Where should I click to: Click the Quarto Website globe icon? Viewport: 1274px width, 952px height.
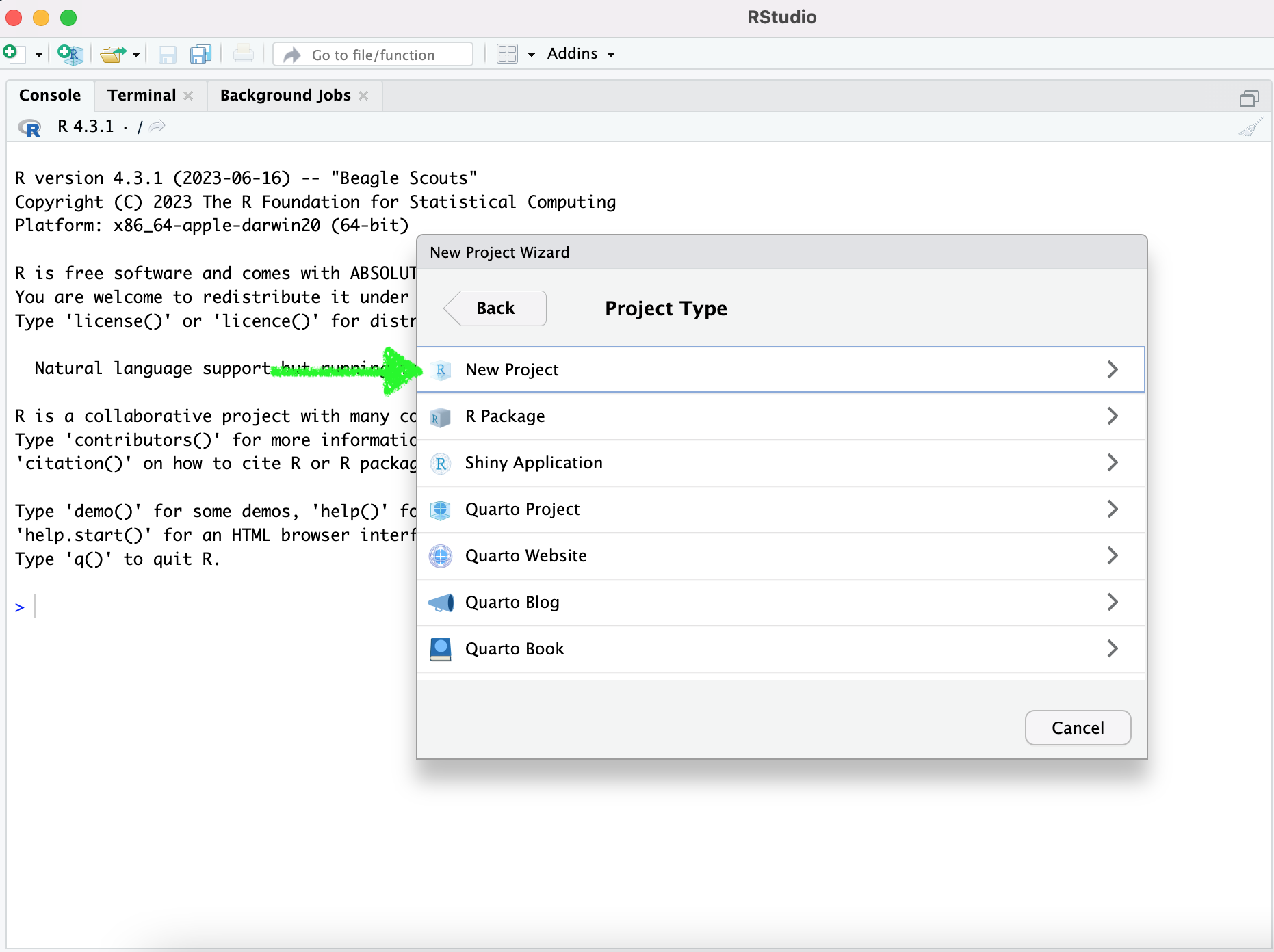pos(441,556)
